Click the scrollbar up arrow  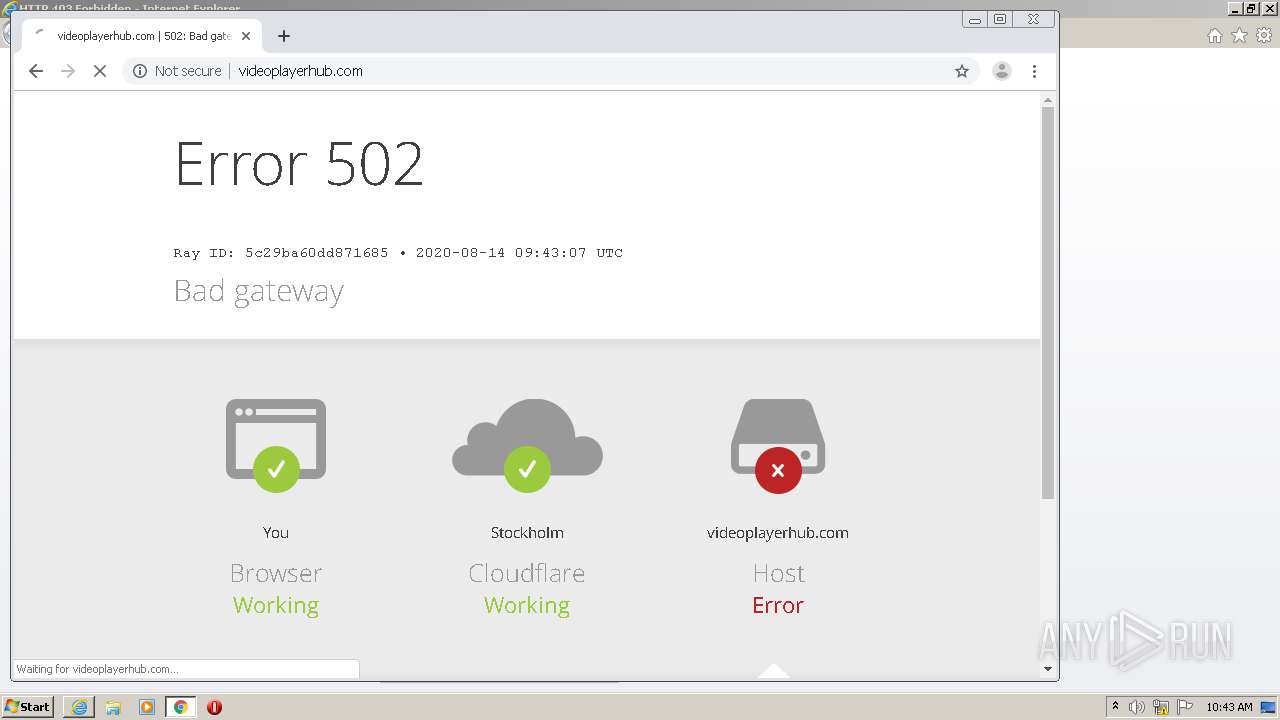coord(1048,100)
